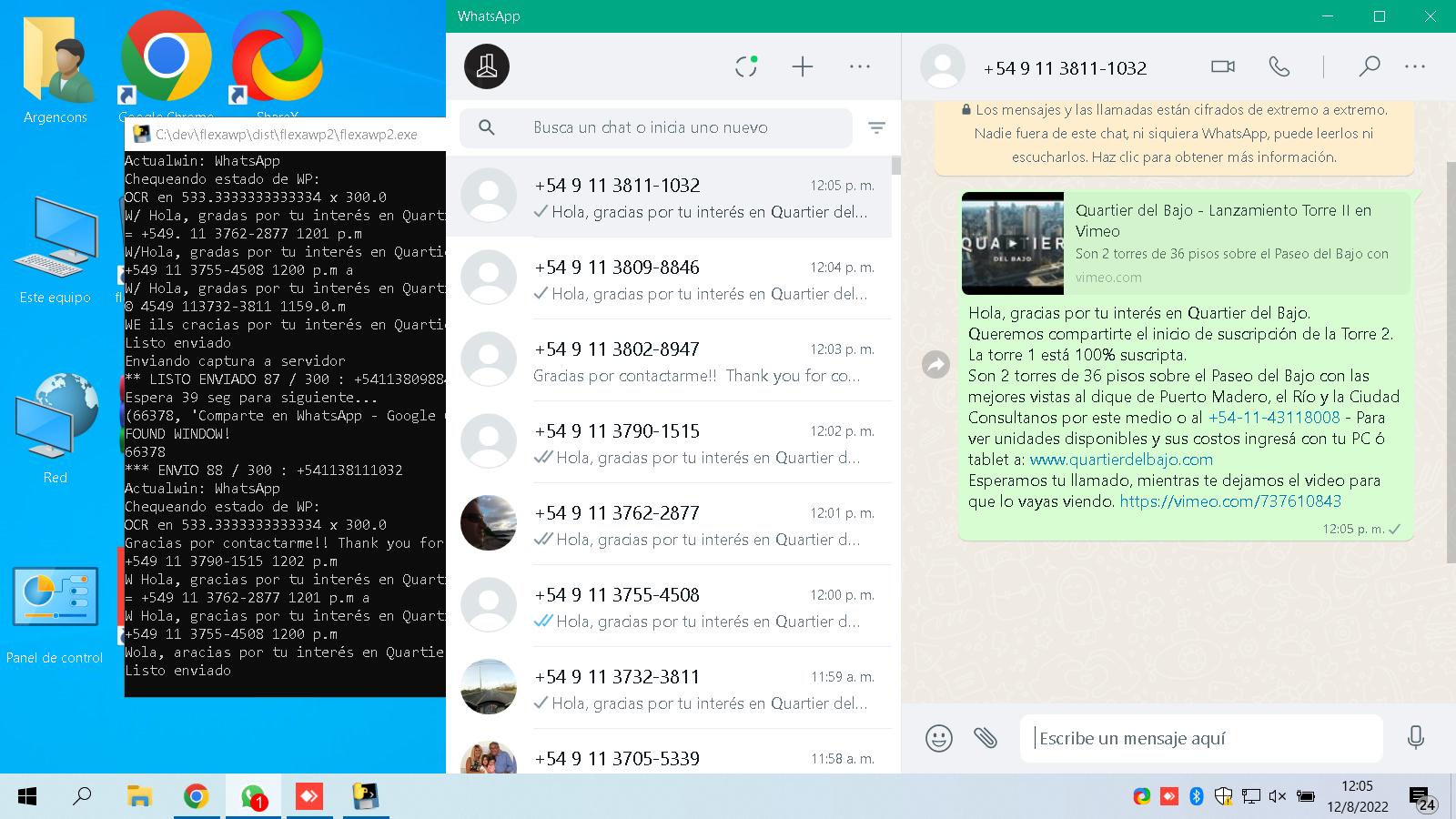Open unread chats filter icon
Viewport: 1456px width, 819px height.
coord(876,128)
